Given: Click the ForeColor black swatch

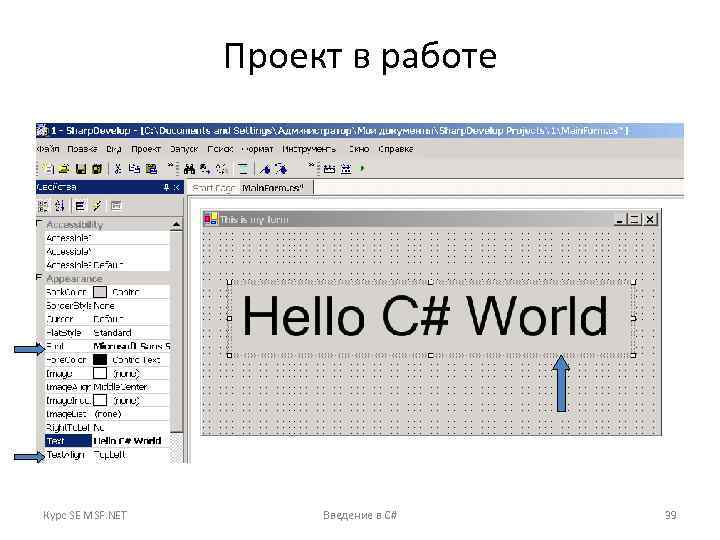Looking at the screenshot, I should pyautogui.click(x=100, y=360).
